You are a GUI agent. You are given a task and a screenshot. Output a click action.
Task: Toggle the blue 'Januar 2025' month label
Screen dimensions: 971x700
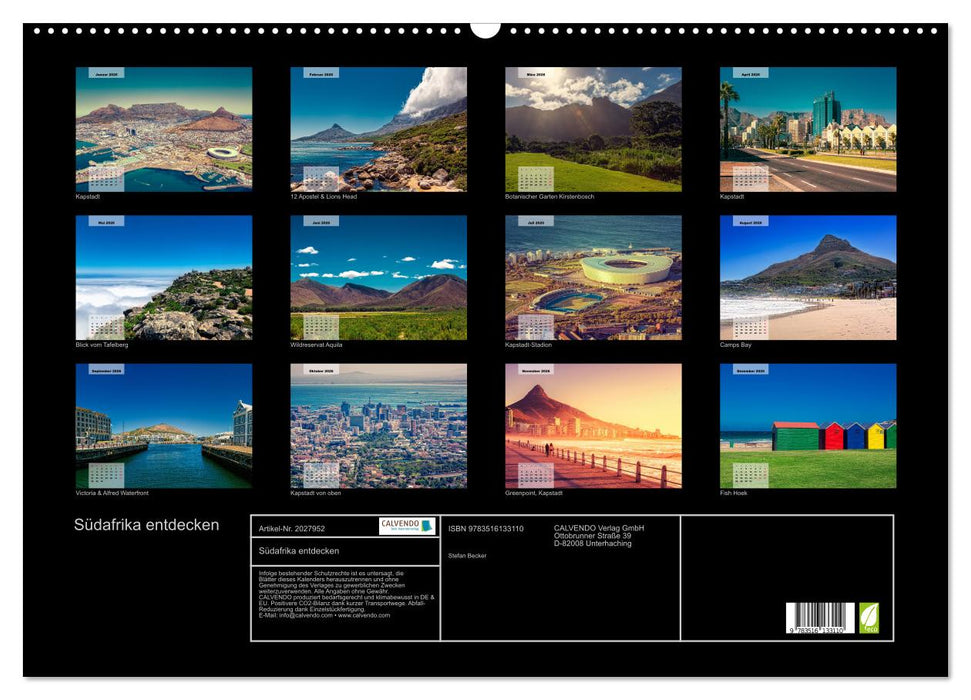pyautogui.click(x=107, y=73)
